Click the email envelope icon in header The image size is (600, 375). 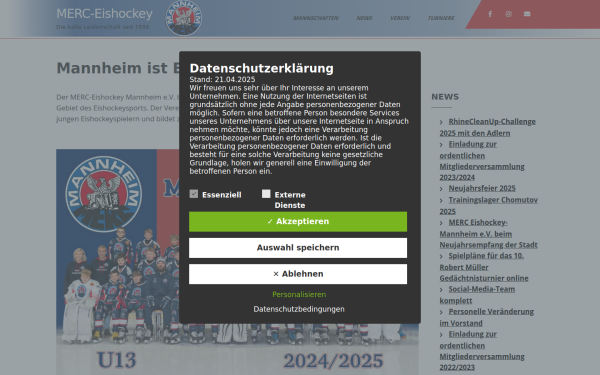[527, 14]
